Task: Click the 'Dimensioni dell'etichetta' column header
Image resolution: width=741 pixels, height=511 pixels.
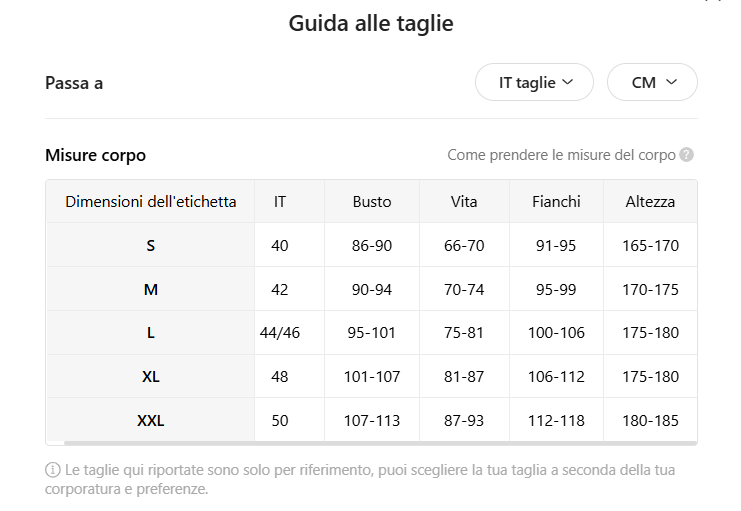Action: (151, 202)
